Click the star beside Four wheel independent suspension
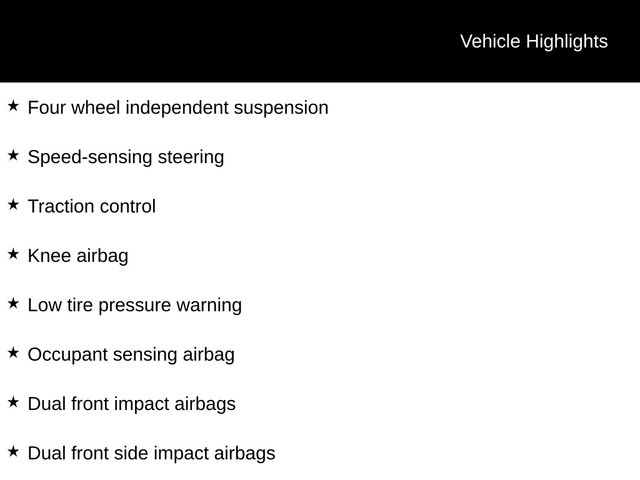Viewport: 640px width, 480px height. coord(13,105)
